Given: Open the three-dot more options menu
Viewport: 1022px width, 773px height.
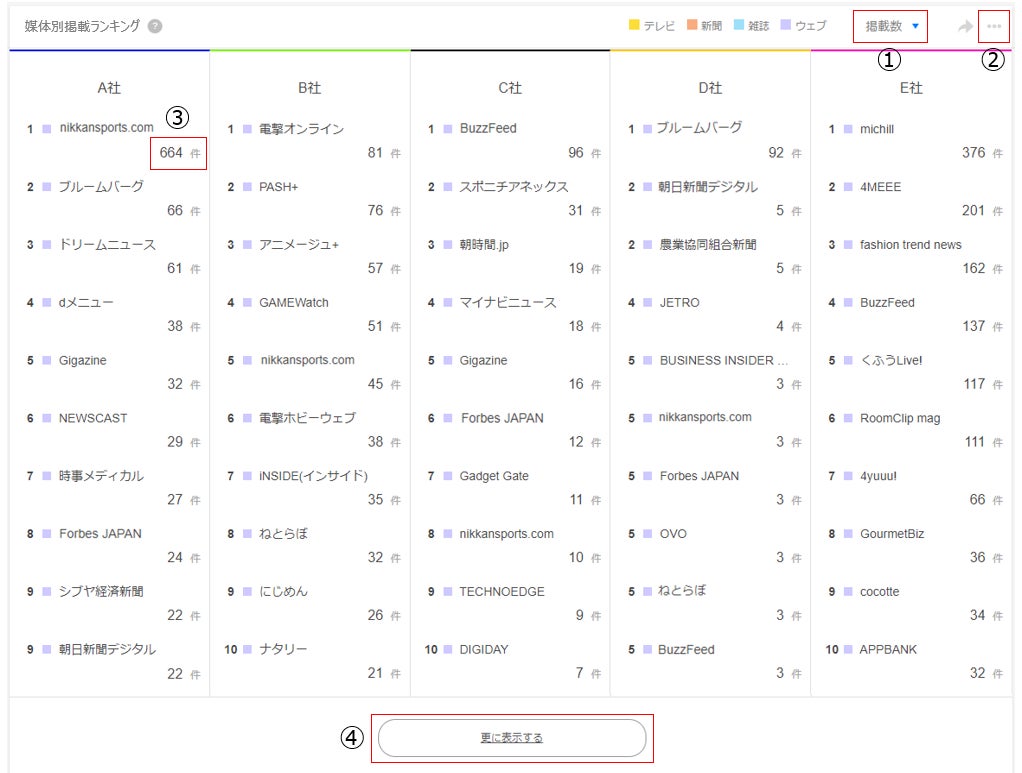Looking at the screenshot, I should click(994, 26).
